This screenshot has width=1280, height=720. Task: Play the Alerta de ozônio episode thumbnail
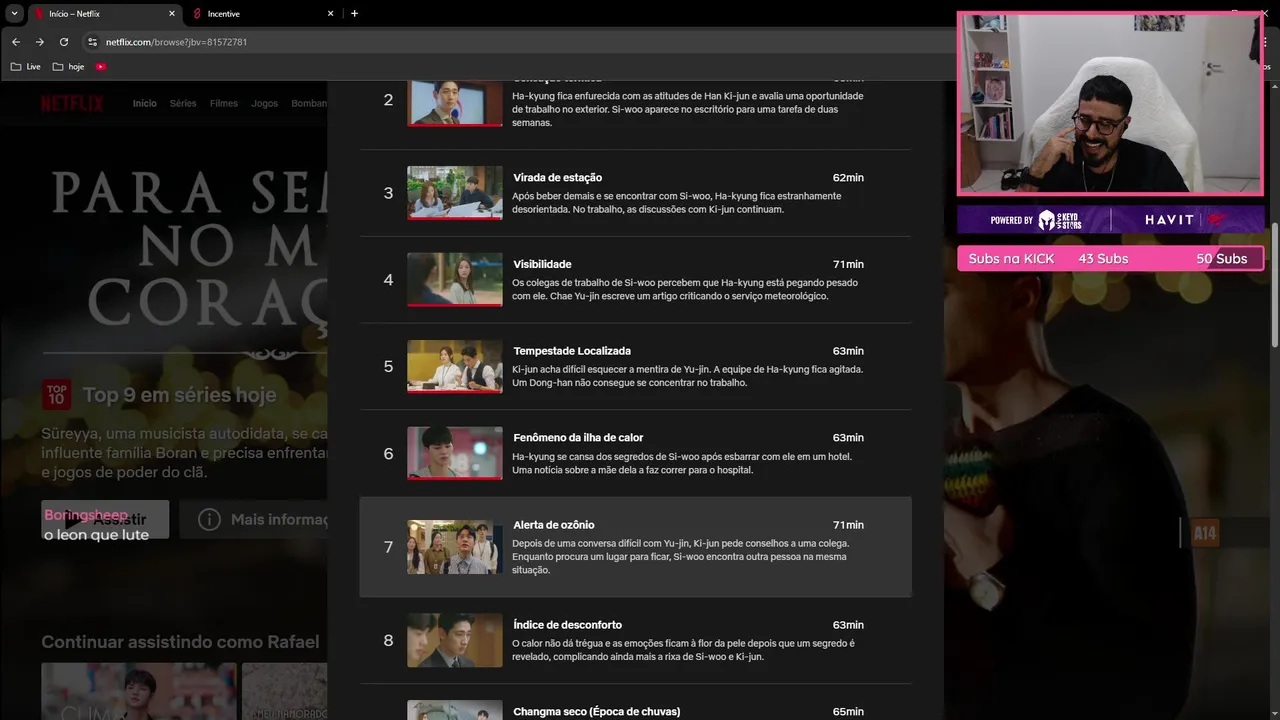[455, 547]
